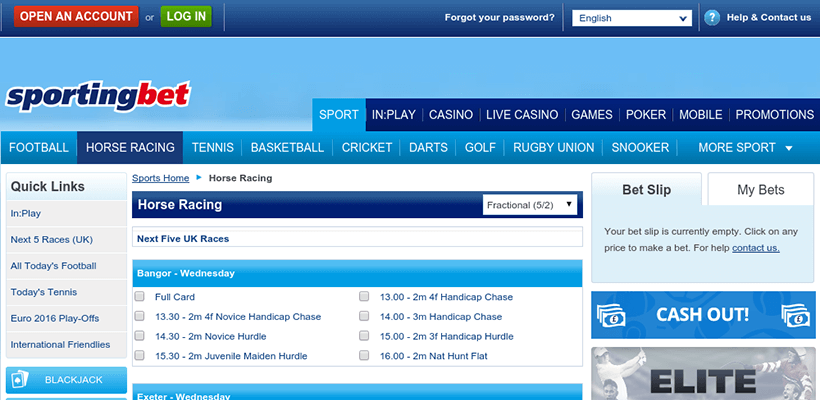This screenshot has height=400, width=820.
Task: Choose Tennis in sports menu
Action: pos(213,147)
